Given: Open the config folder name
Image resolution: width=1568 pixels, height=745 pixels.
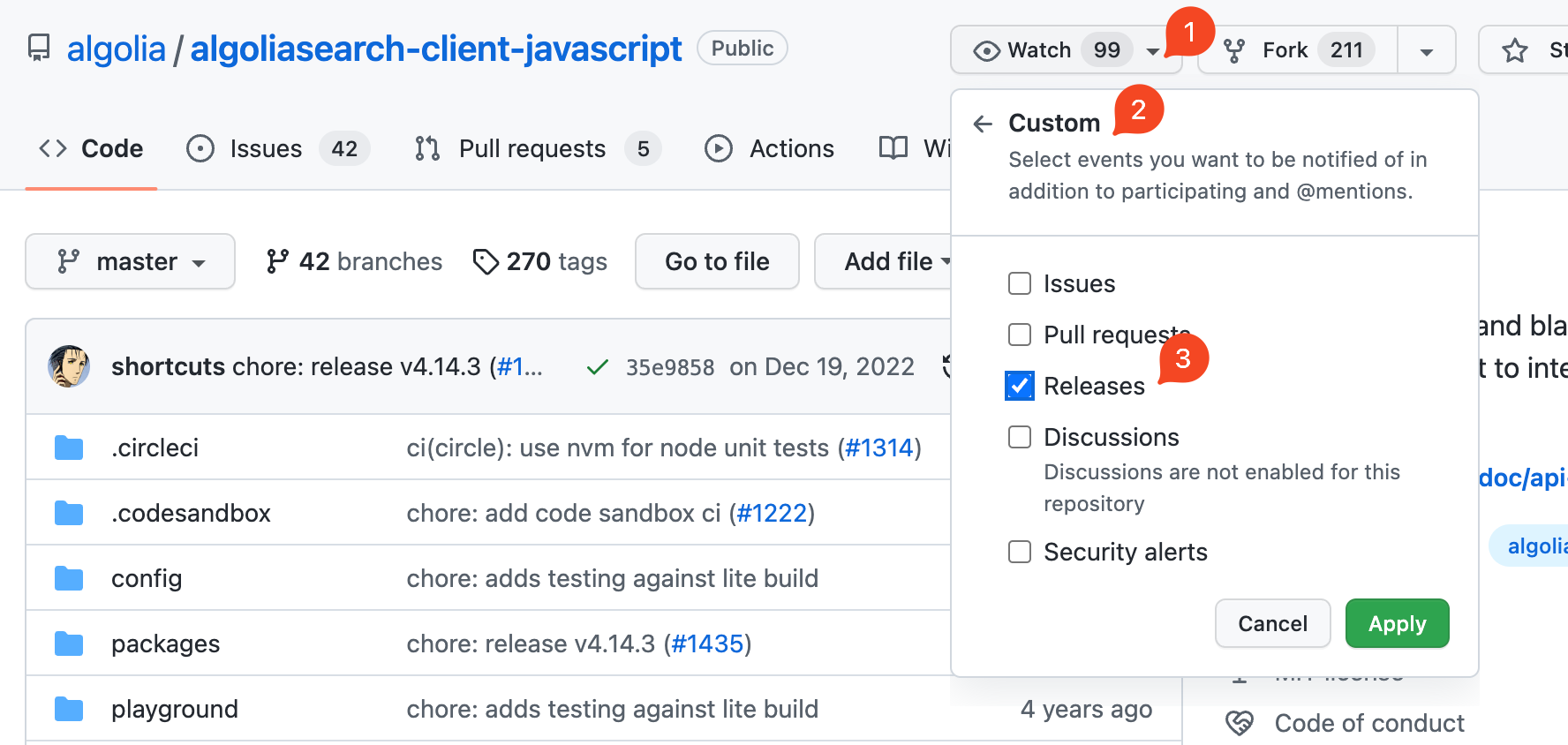Looking at the screenshot, I should click(x=147, y=578).
